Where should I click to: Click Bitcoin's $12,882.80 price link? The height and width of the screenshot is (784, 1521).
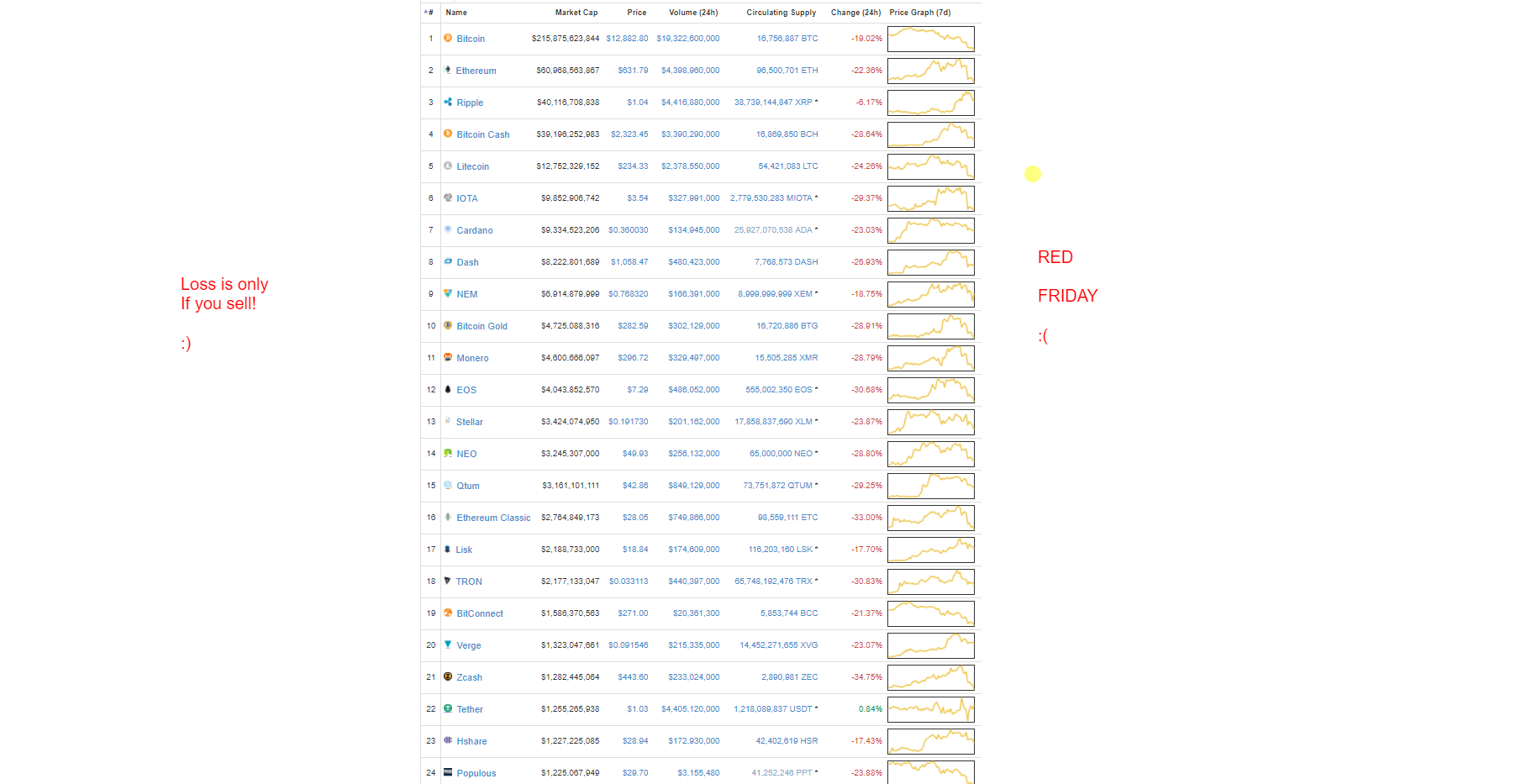coord(627,39)
